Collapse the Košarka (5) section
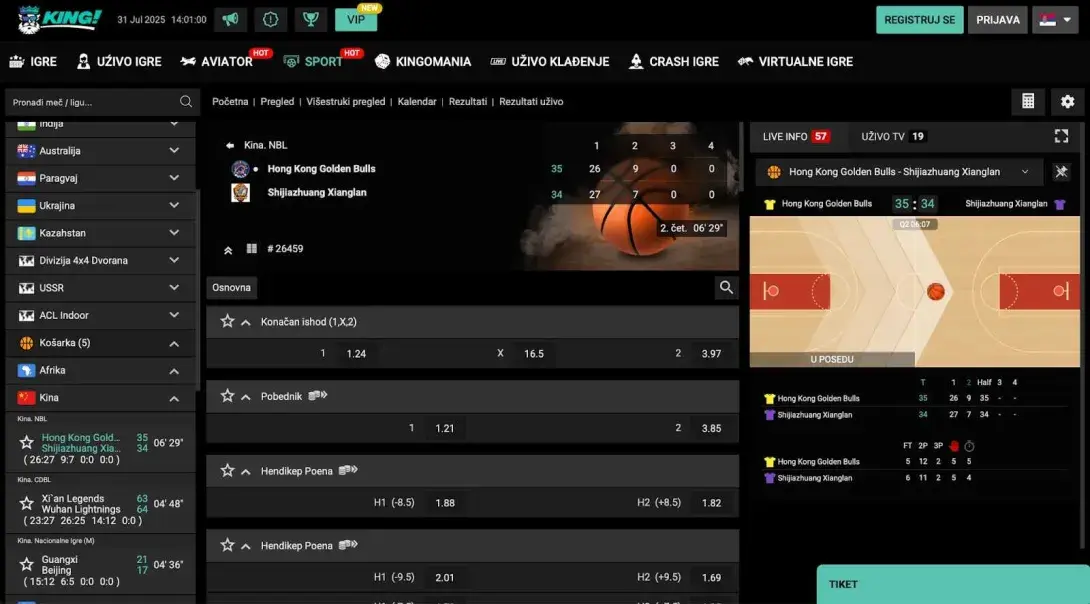This screenshot has width=1090, height=604. (x=174, y=343)
